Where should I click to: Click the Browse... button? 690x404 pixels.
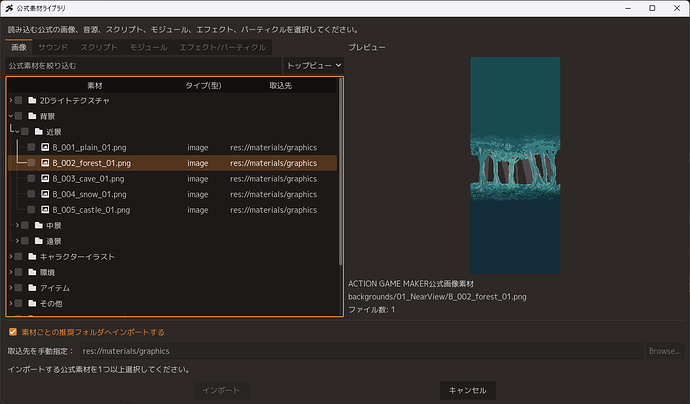pos(664,351)
